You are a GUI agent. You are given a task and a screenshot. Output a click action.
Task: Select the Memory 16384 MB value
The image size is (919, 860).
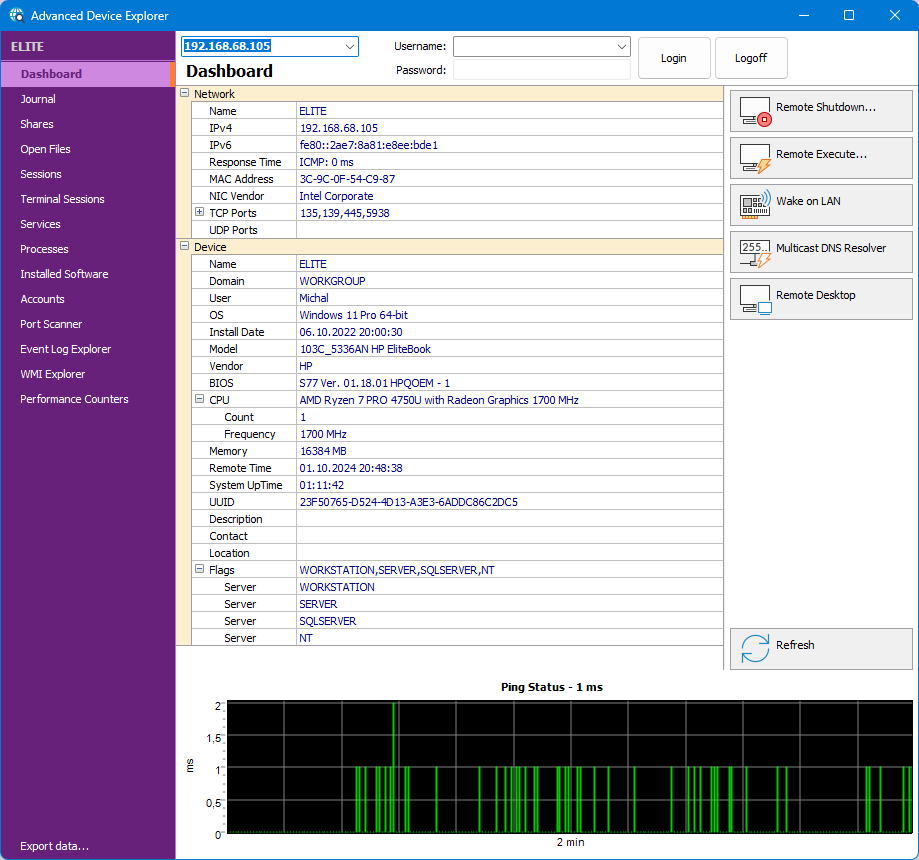pos(324,451)
